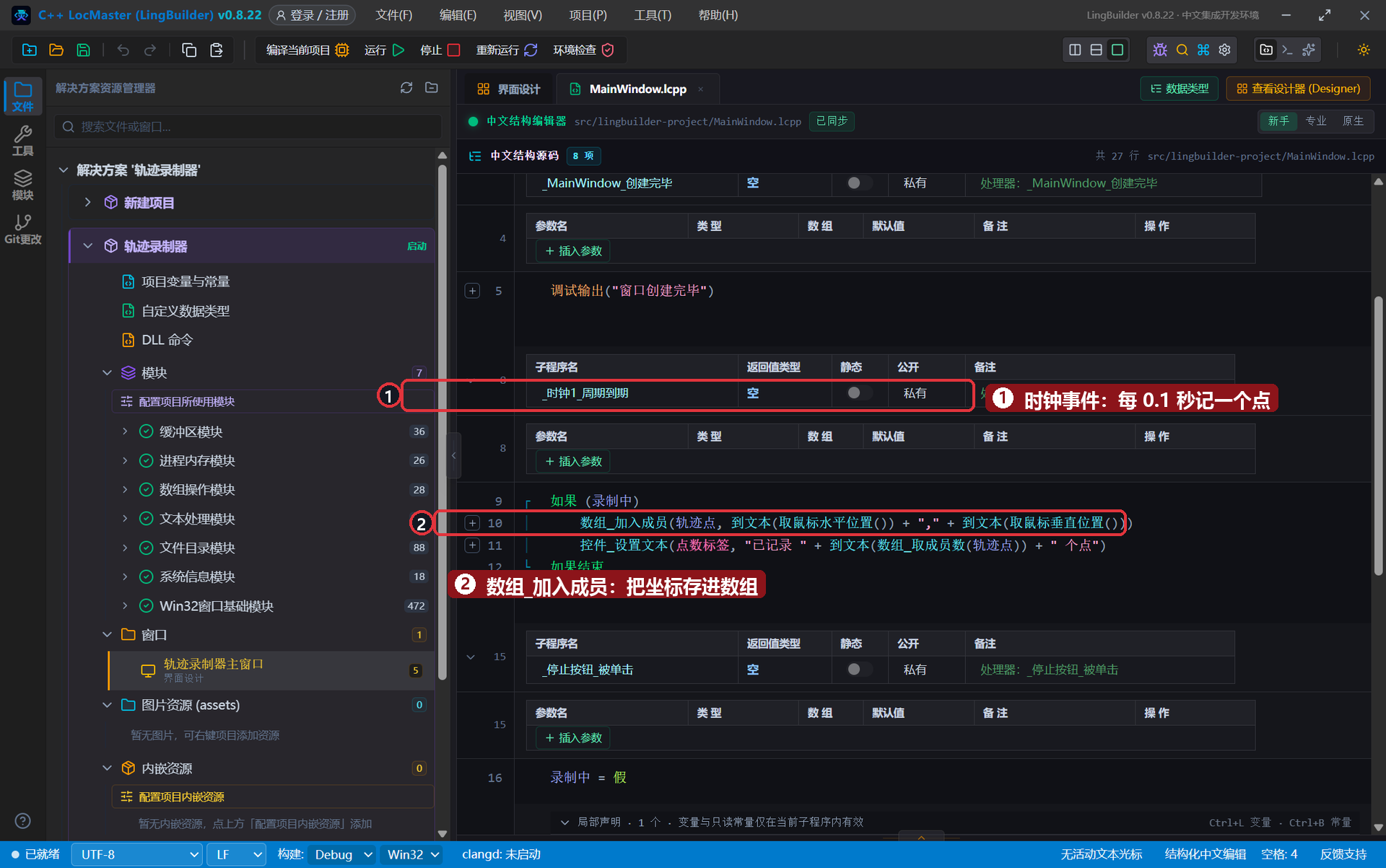Image resolution: width=1386 pixels, height=868 pixels.
Task: Click the help question mark icon
Action: pos(22,821)
